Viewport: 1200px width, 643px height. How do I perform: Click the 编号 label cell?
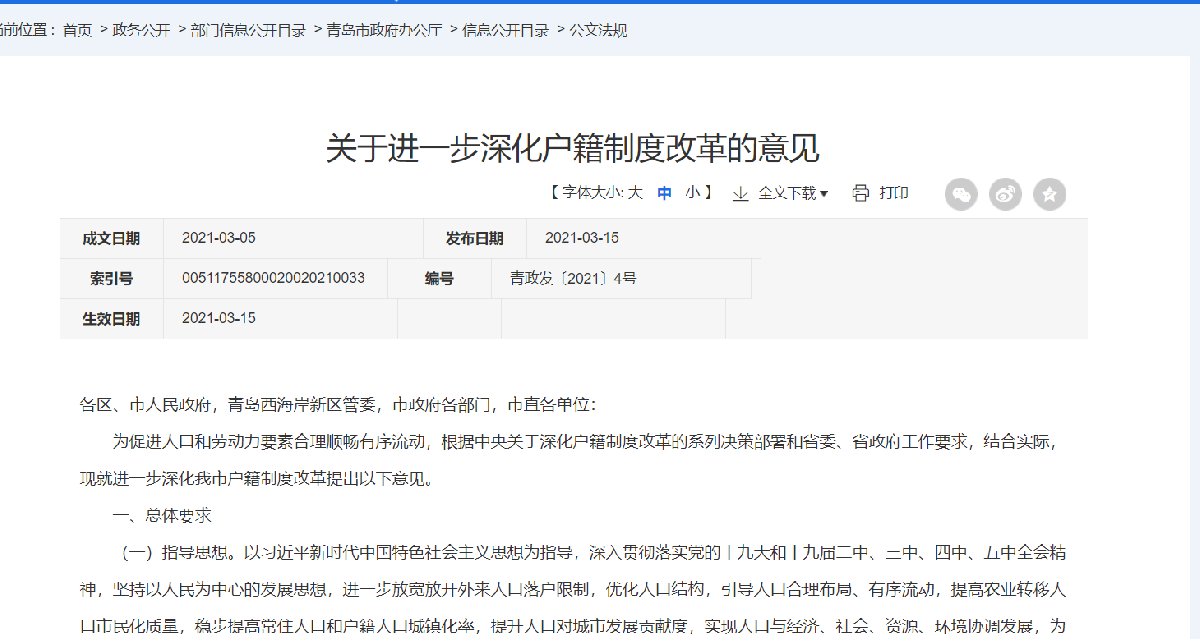(x=439, y=279)
